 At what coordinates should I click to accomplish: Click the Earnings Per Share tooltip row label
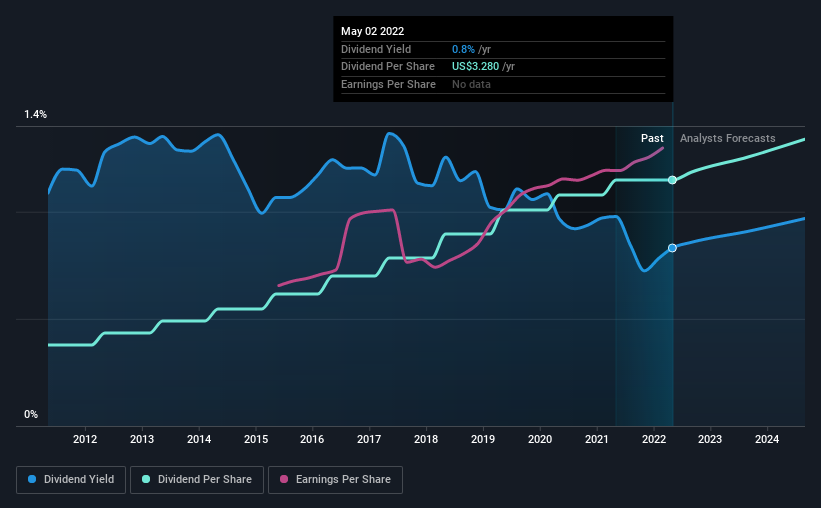[389, 84]
